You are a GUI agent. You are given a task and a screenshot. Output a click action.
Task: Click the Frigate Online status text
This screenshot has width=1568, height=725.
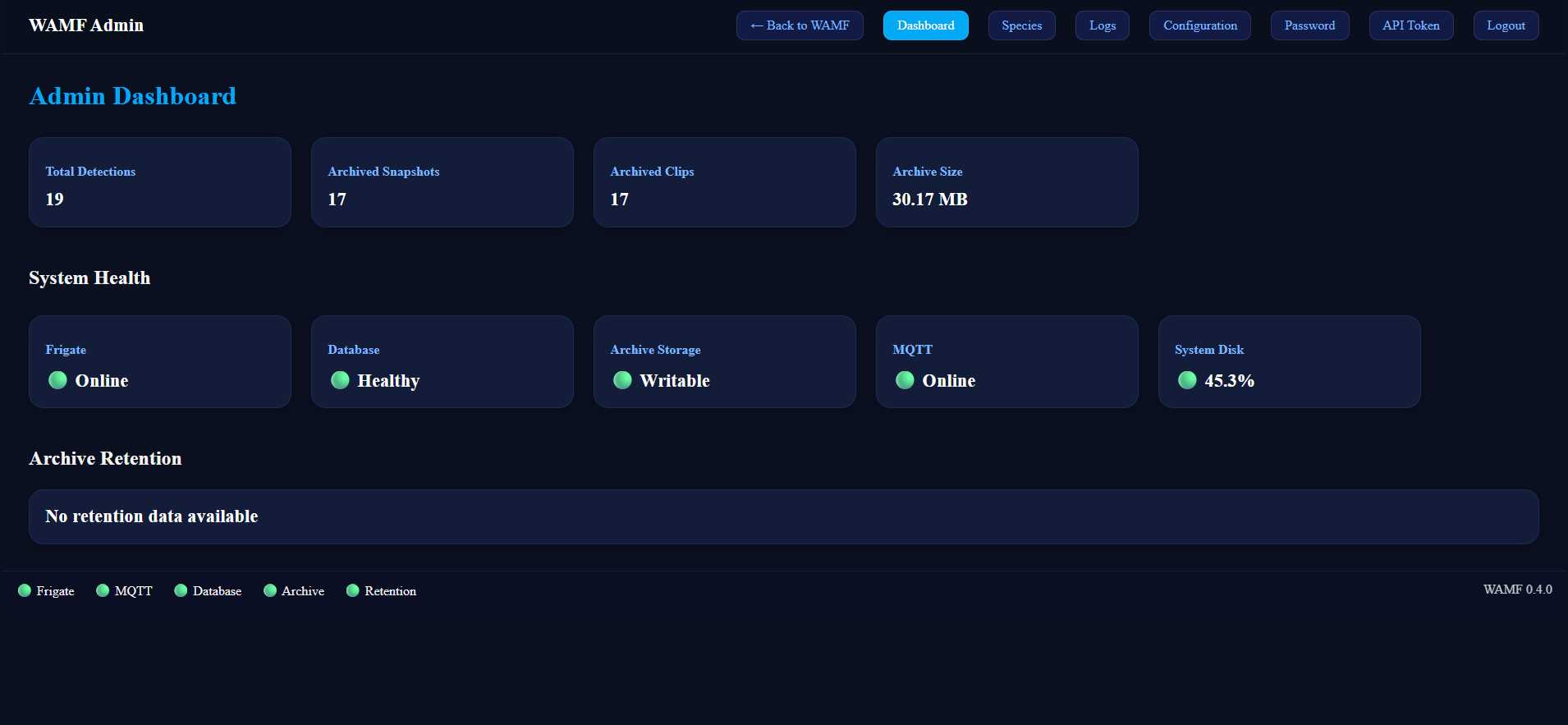[x=102, y=380]
